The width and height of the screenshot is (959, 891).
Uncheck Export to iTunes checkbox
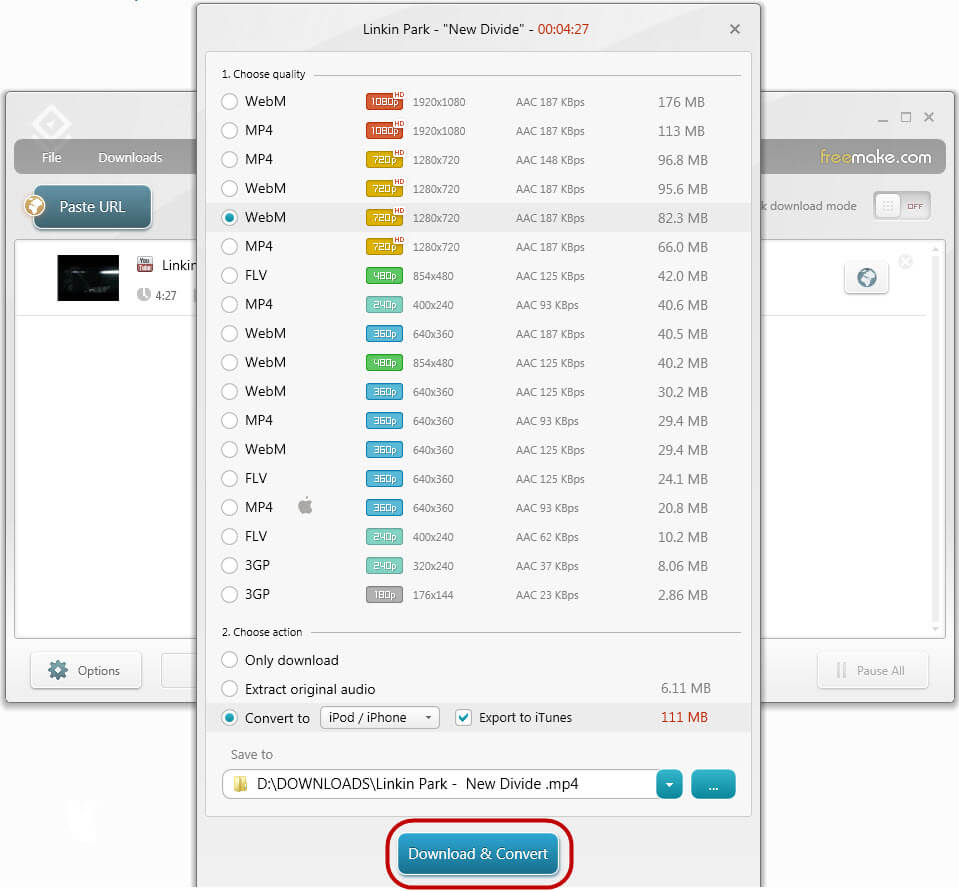coord(463,718)
